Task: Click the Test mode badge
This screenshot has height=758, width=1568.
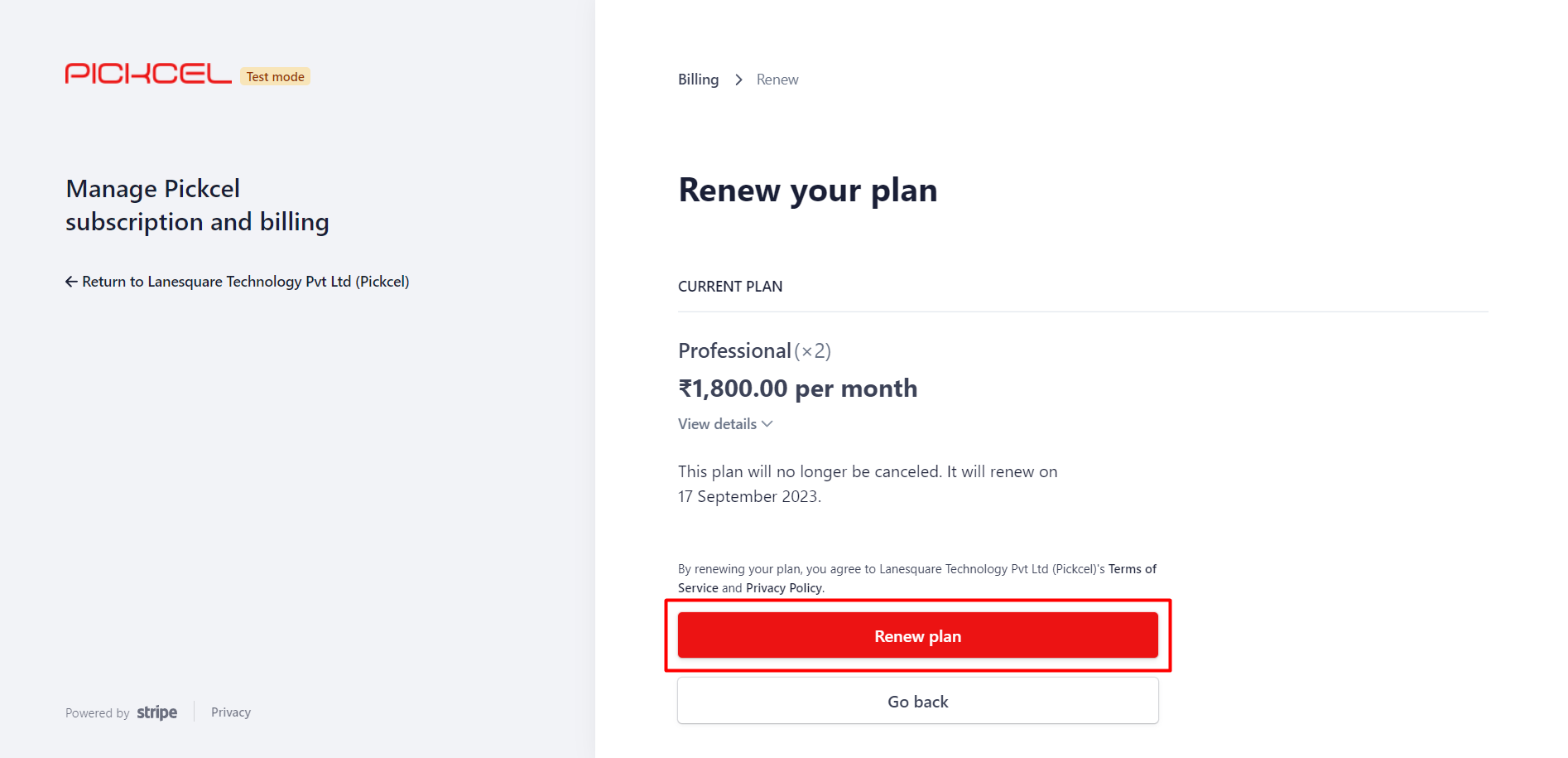Action: (275, 76)
